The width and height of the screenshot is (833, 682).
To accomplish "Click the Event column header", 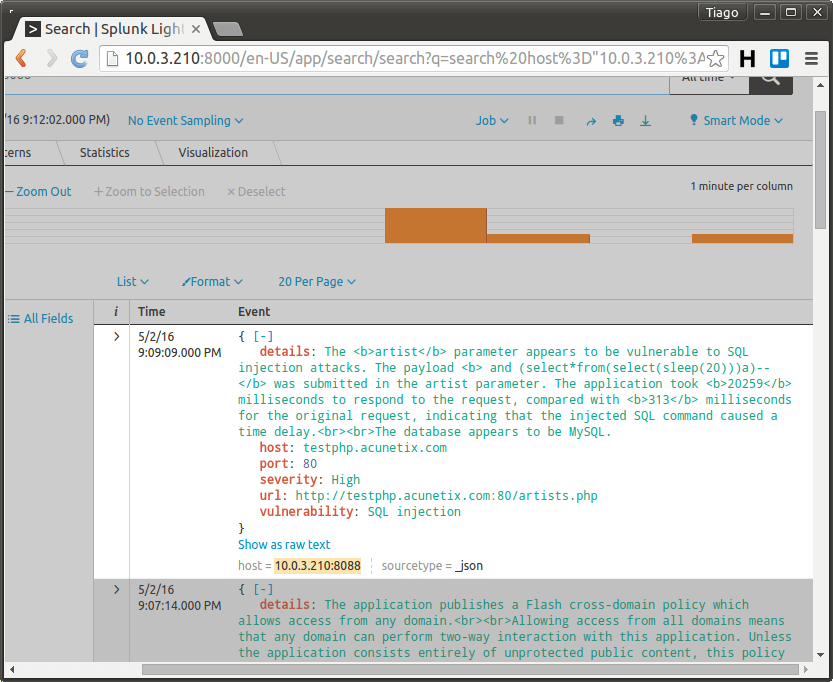I will click(x=254, y=312).
